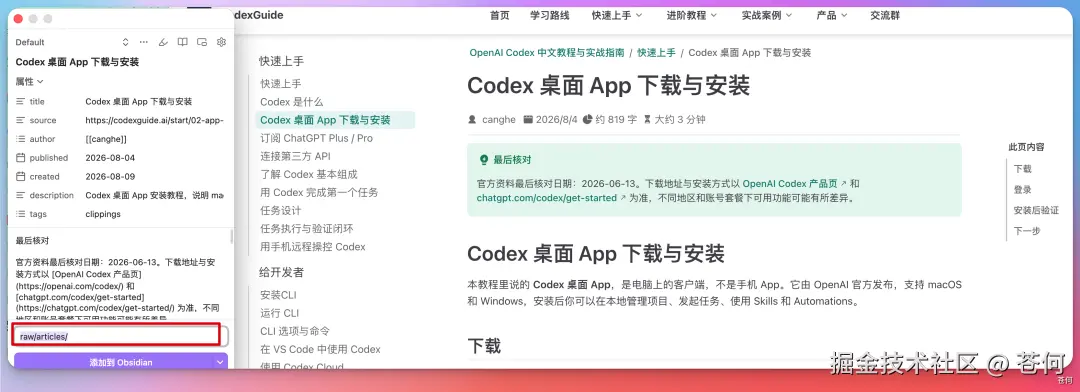Image resolution: width=1080 pixels, height=392 pixels.
Task: Click the author icon beside canghe
Action: tap(472, 119)
